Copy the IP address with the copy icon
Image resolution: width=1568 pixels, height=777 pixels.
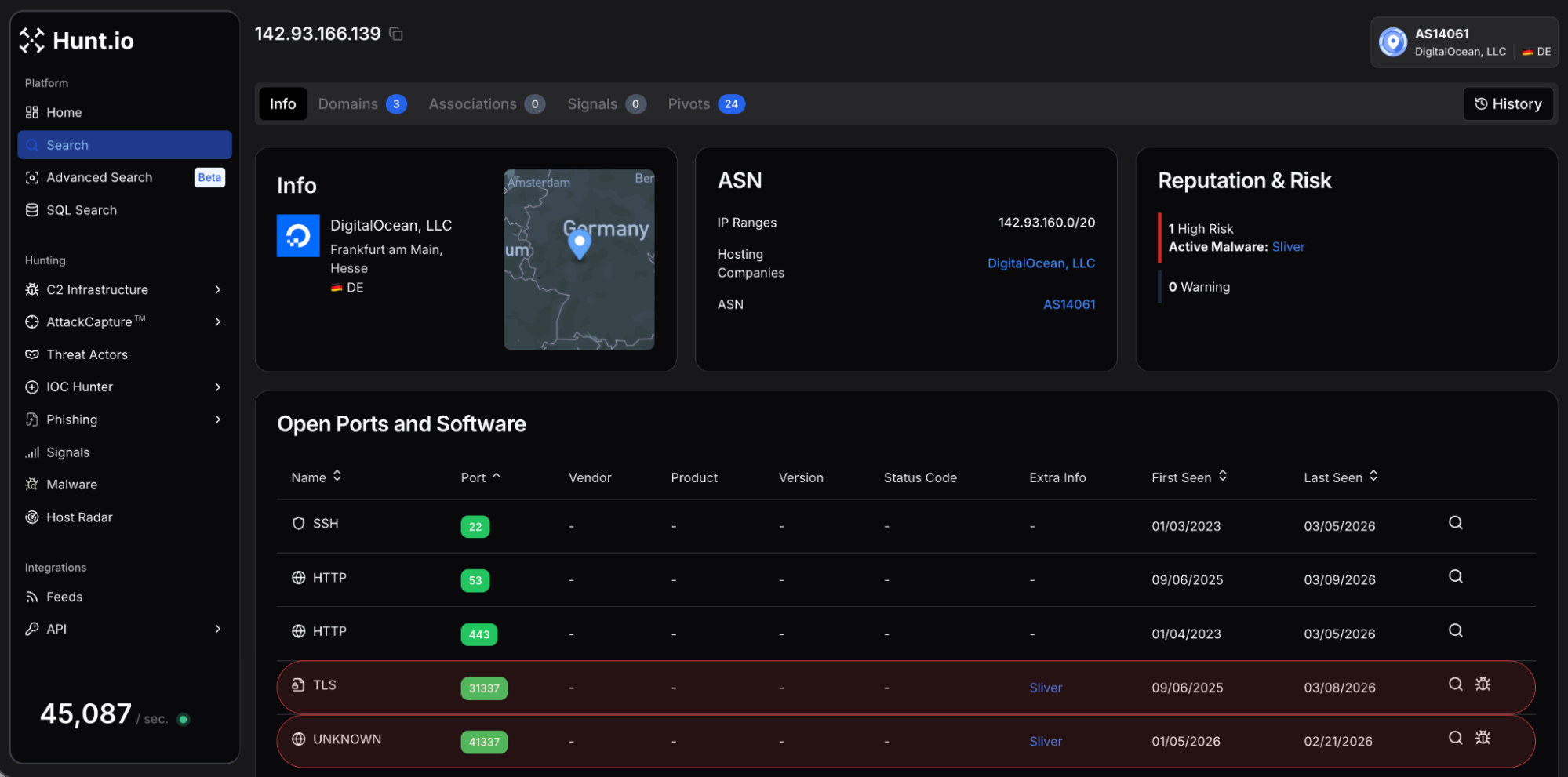pos(396,34)
